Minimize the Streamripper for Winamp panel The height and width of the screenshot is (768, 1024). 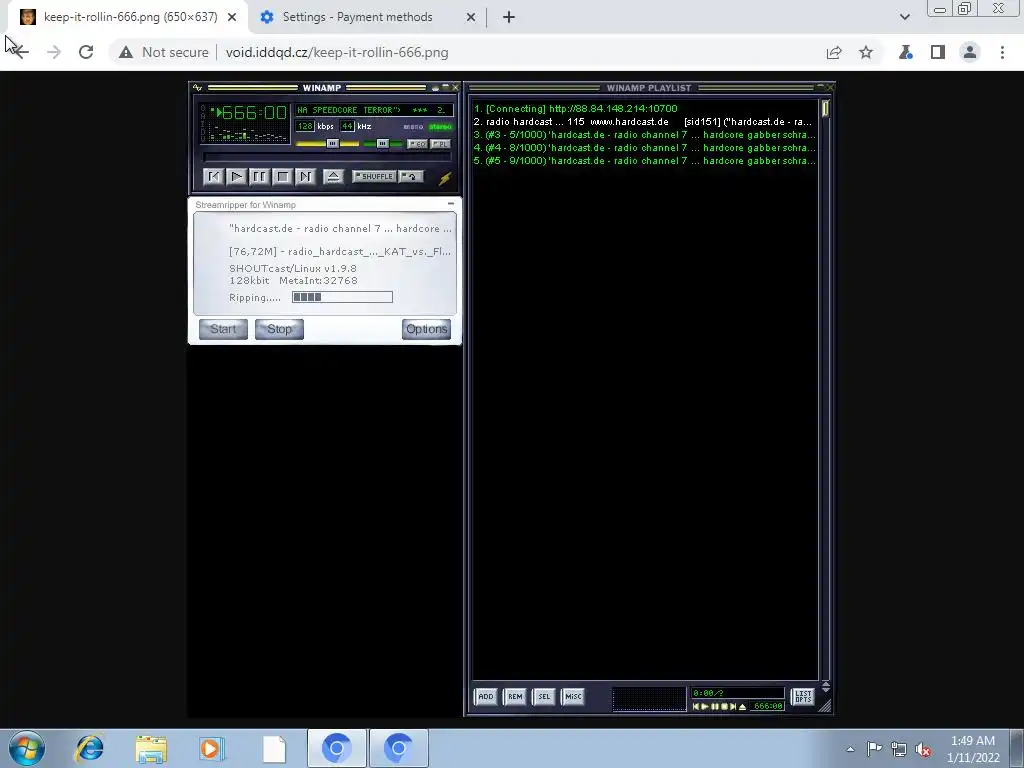(x=451, y=204)
